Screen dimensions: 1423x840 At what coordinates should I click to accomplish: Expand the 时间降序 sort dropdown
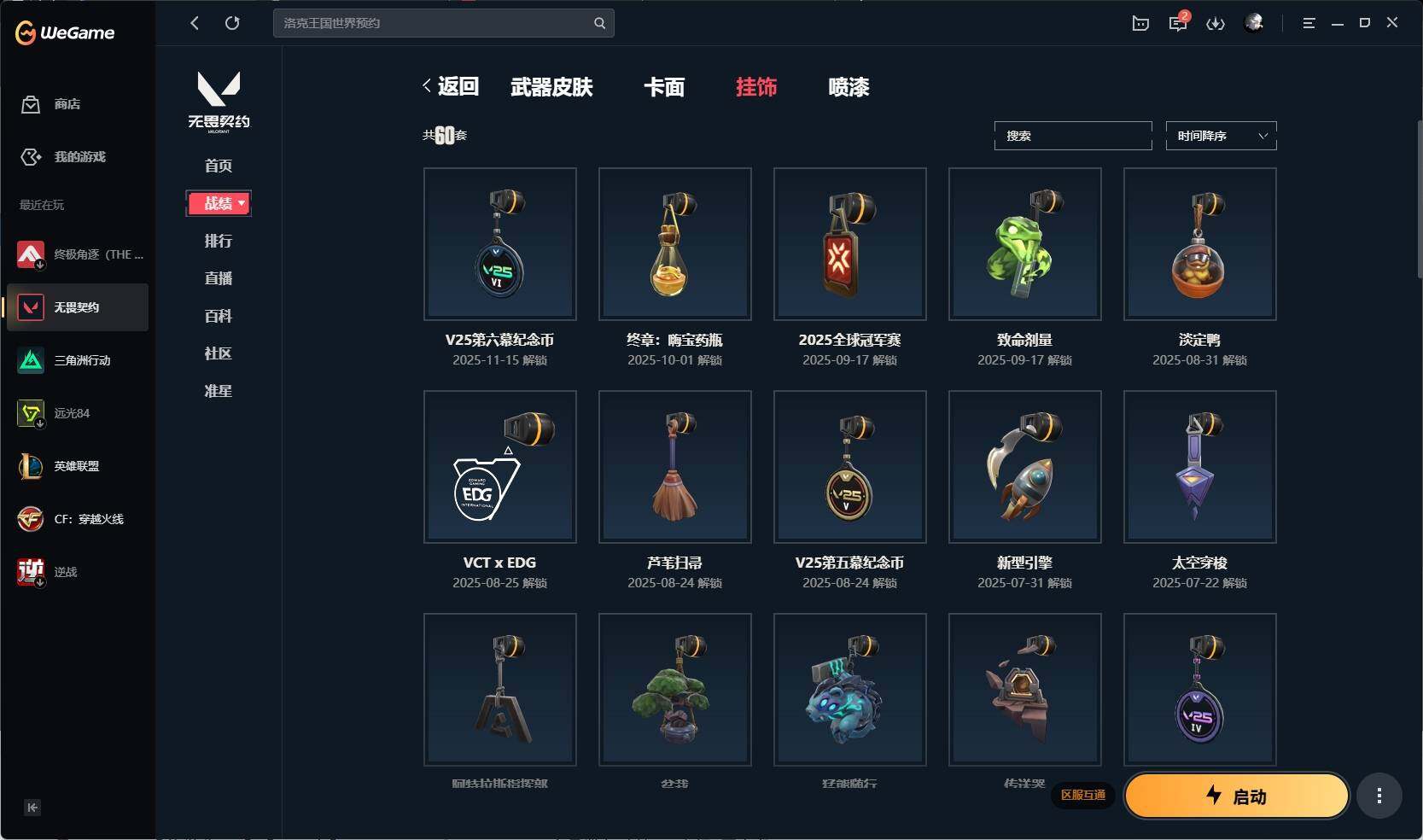1222,136
